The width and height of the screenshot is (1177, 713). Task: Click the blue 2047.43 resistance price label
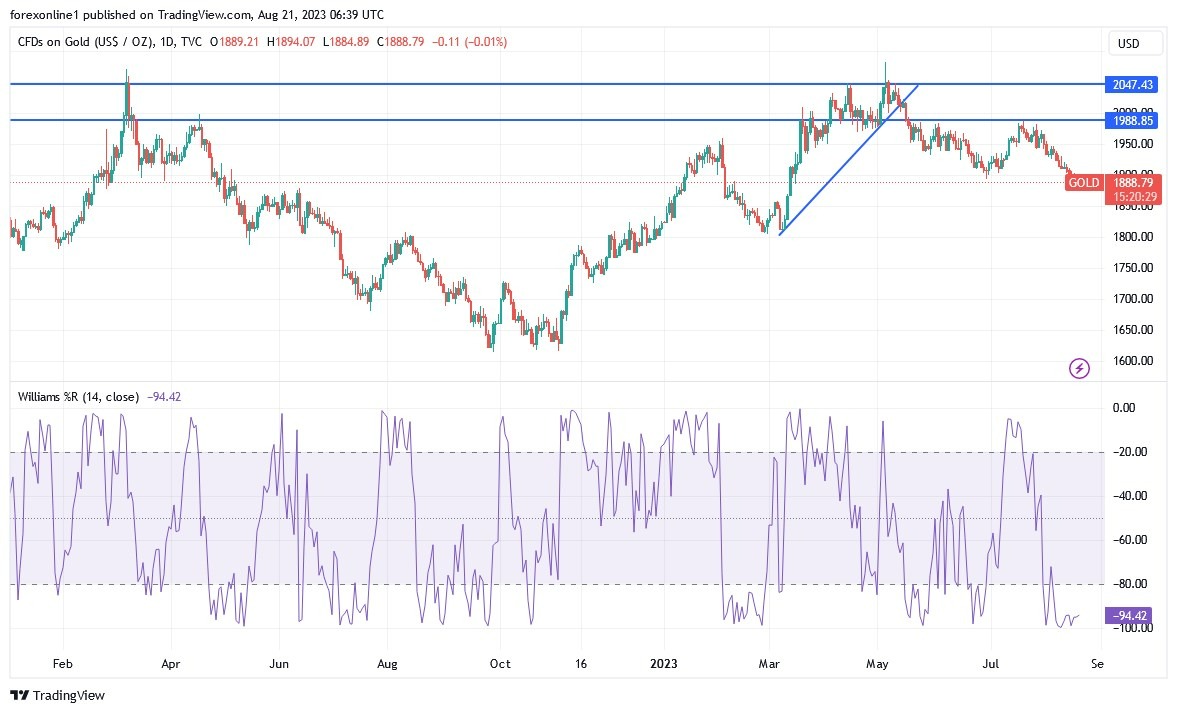[x=1131, y=86]
